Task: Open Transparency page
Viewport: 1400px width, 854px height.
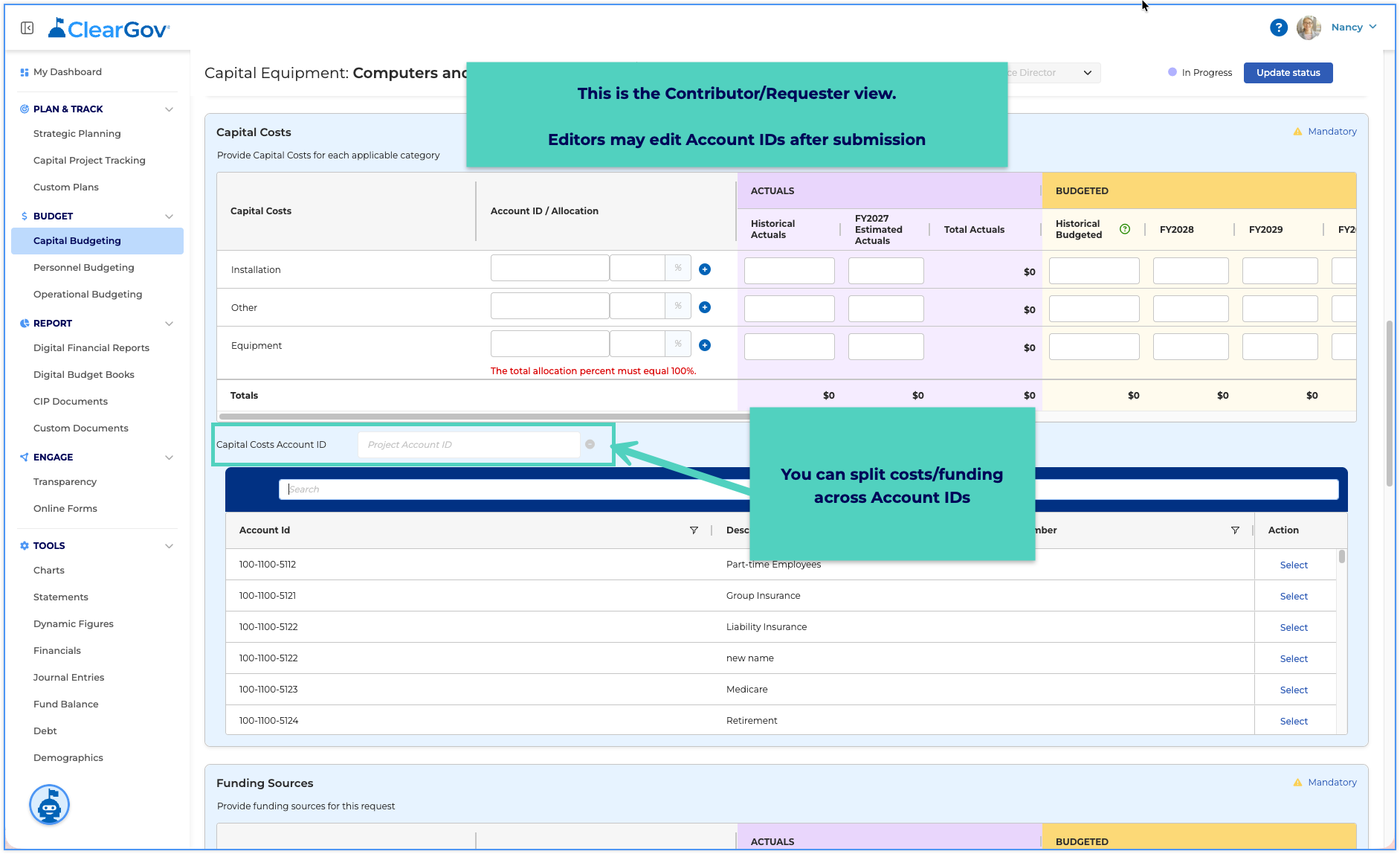Action: [x=65, y=482]
